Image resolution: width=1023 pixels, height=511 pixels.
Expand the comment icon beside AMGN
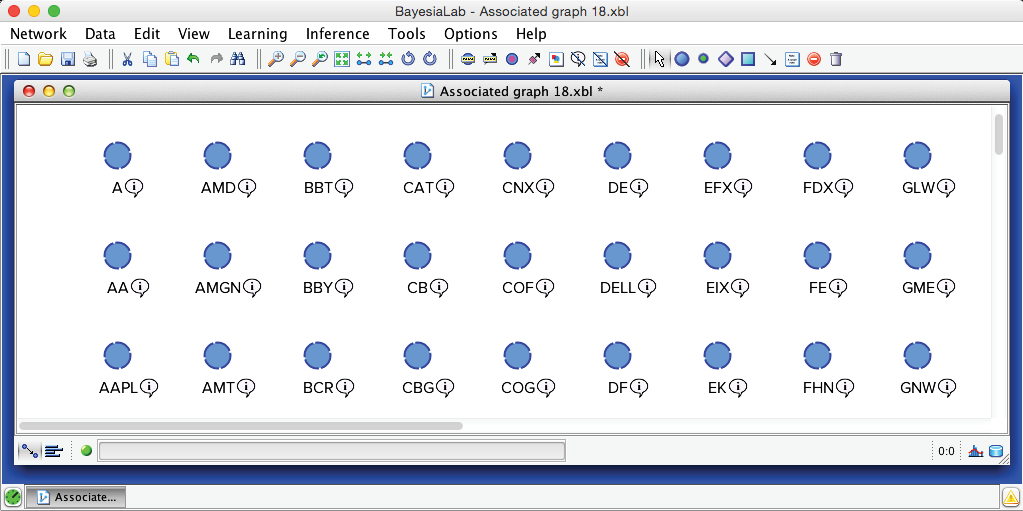pos(252,288)
